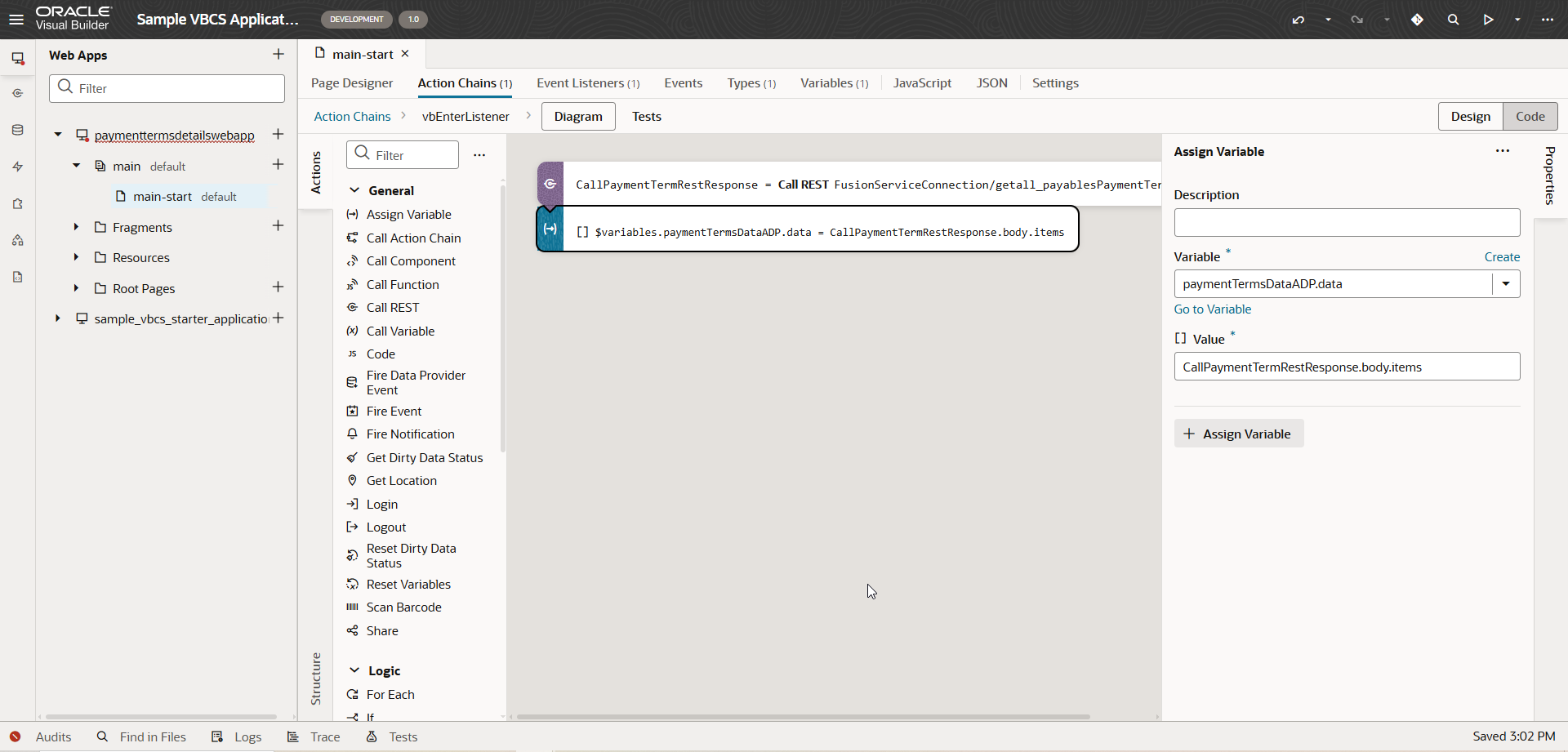Open the Git diamond icon menu
1568x752 pixels.
tap(1417, 20)
